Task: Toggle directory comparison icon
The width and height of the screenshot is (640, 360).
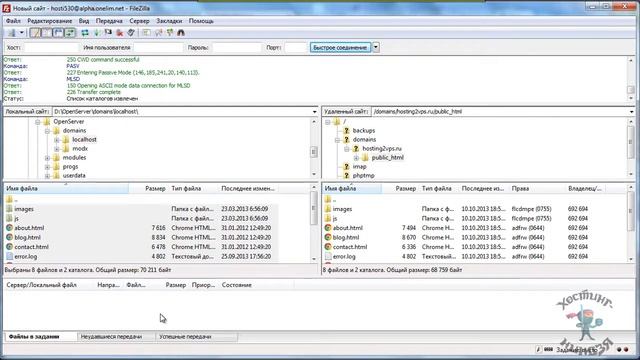Action: (158, 33)
